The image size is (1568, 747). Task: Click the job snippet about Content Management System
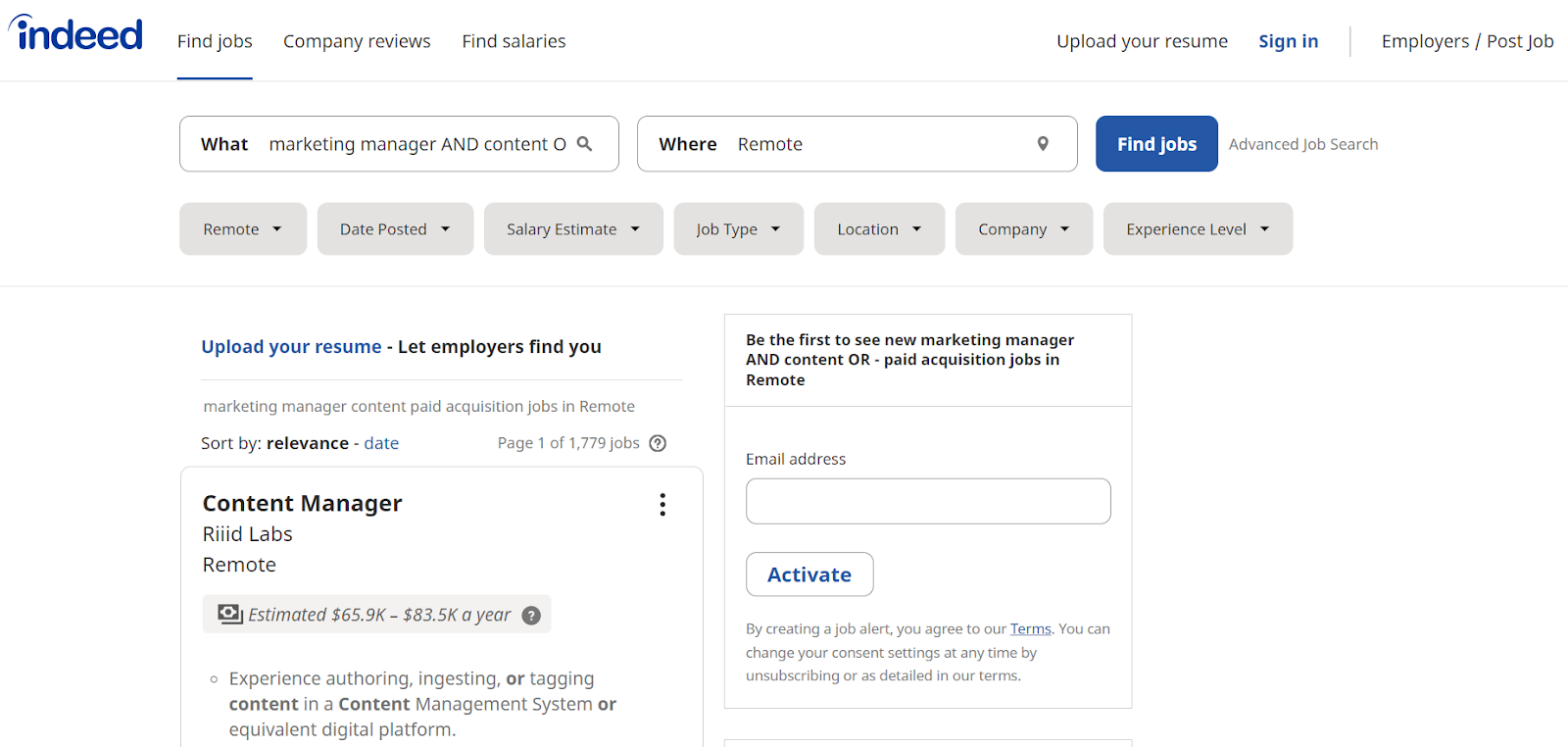tap(422, 704)
